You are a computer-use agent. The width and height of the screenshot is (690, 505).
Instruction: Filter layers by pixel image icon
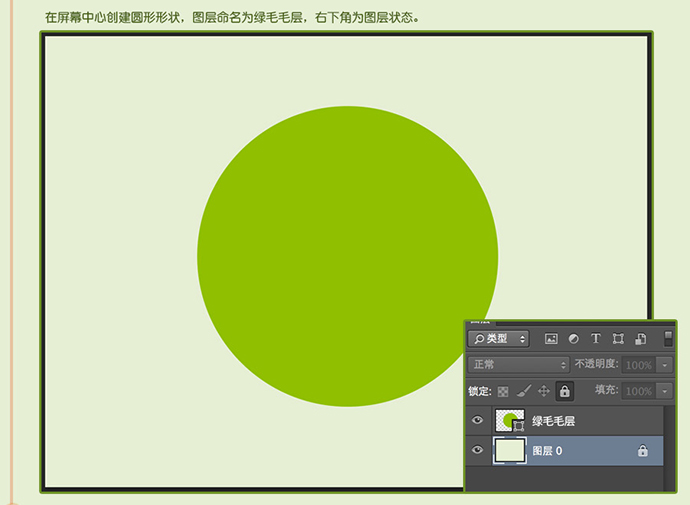(551, 339)
